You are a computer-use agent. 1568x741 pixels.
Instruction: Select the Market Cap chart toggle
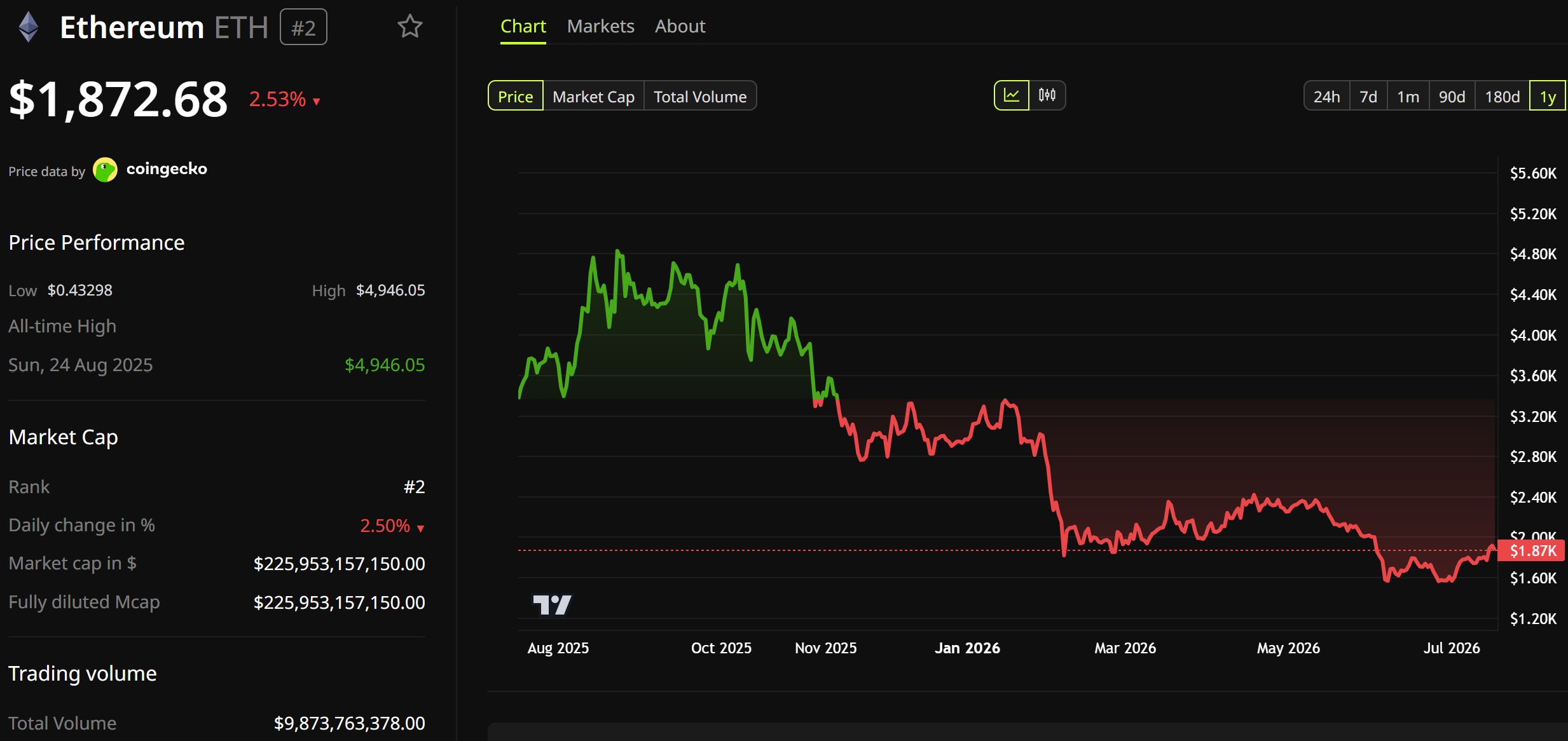(593, 96)
